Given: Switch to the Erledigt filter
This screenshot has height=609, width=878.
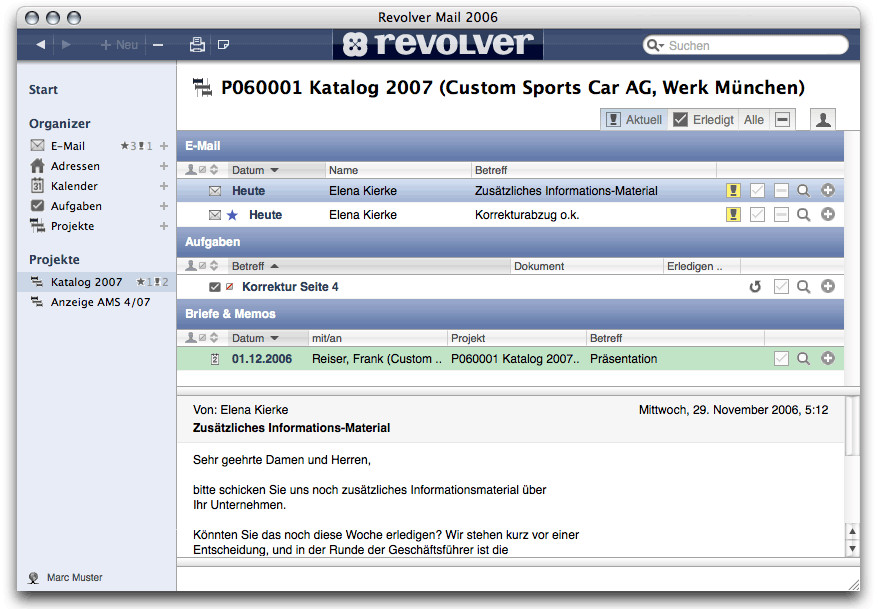Looking at the screenshot, I should (703, 120).
